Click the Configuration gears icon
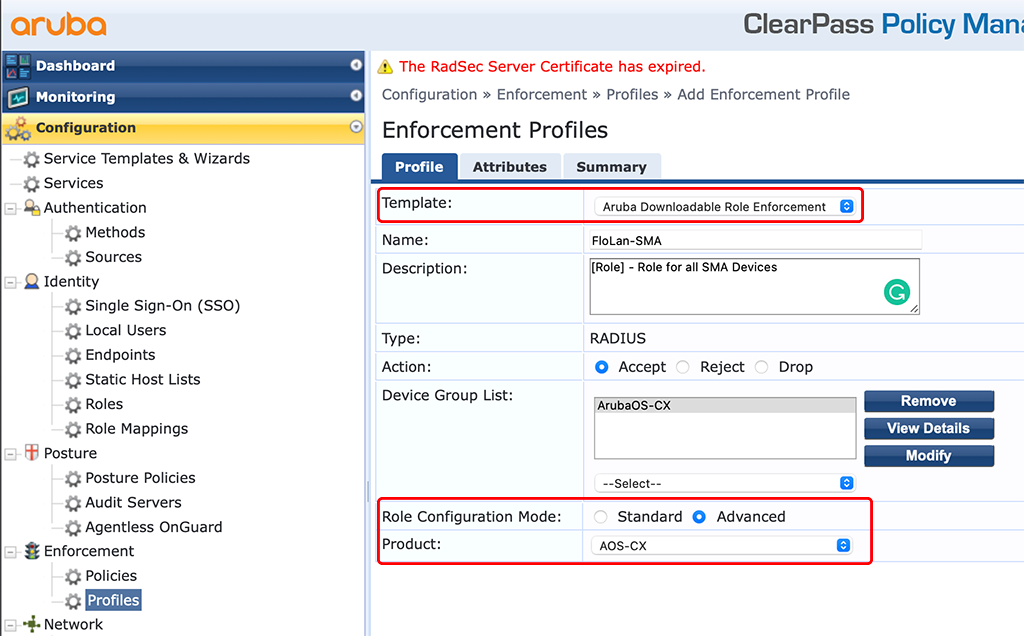Viewport: 1024px width, 636px height. 17,128
